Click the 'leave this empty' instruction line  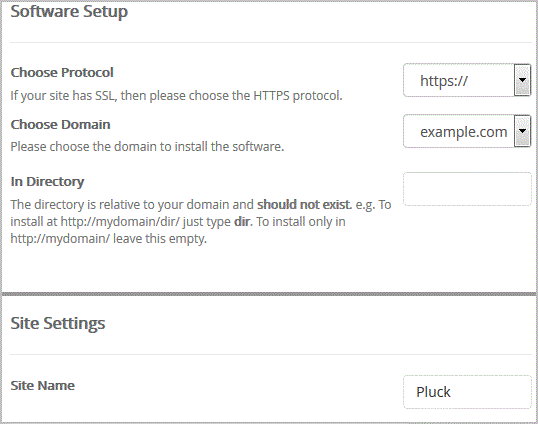(x=109, y=238)
